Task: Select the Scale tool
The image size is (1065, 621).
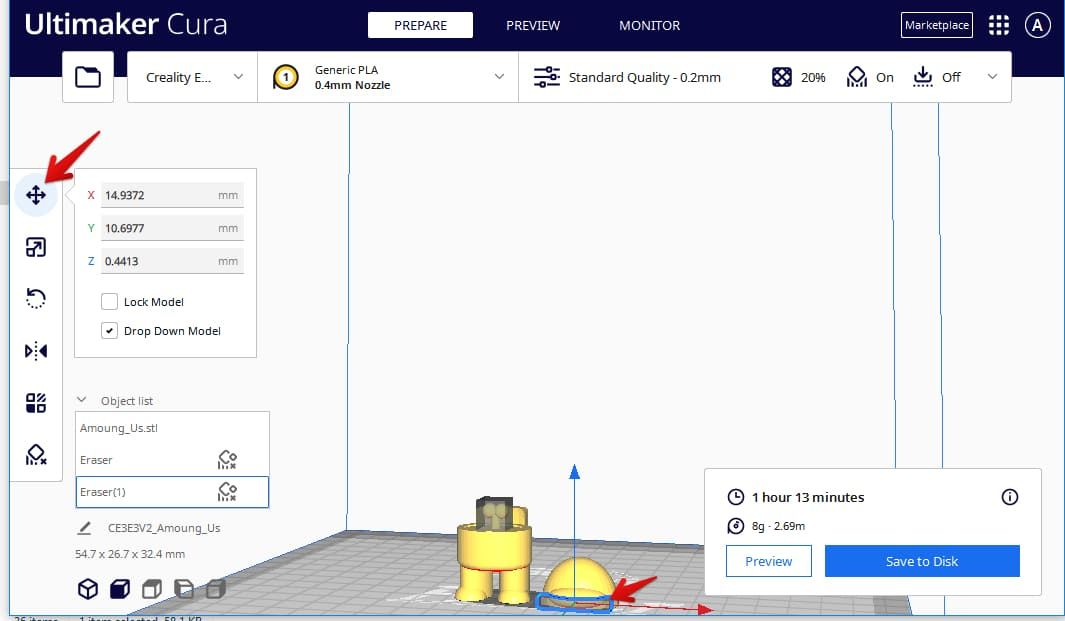Action: [36, 246]
